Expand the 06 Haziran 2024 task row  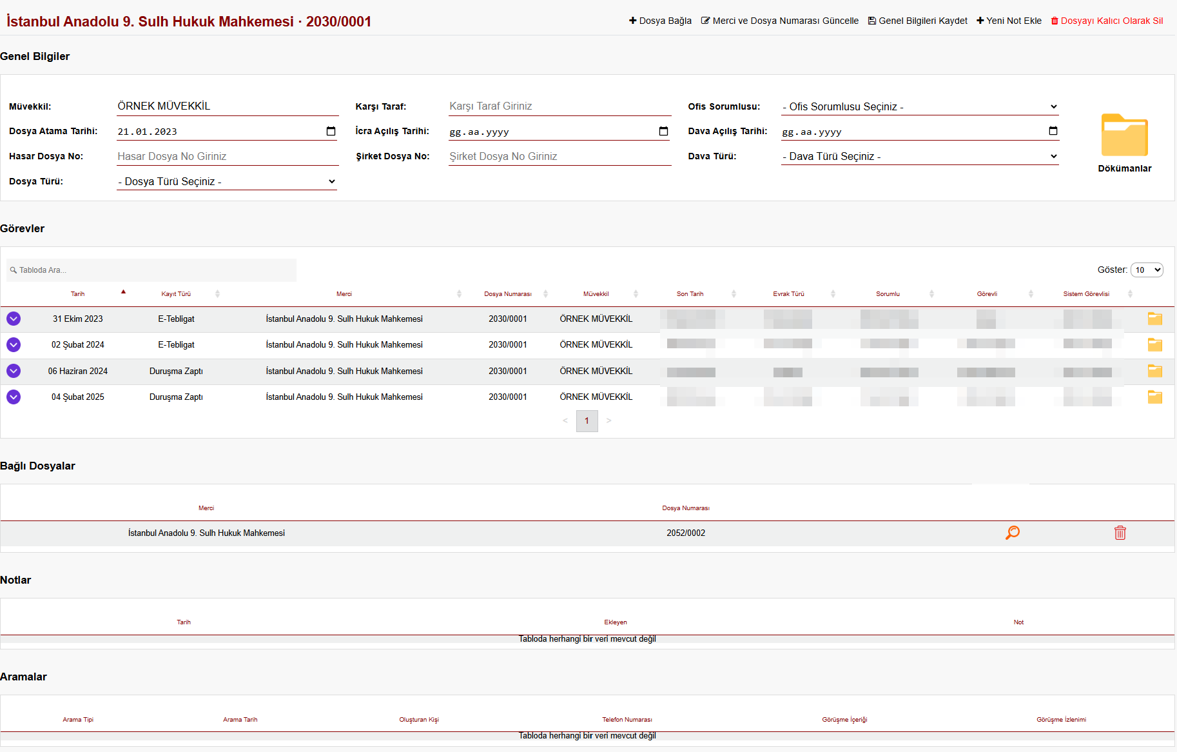tap(14, 371)
